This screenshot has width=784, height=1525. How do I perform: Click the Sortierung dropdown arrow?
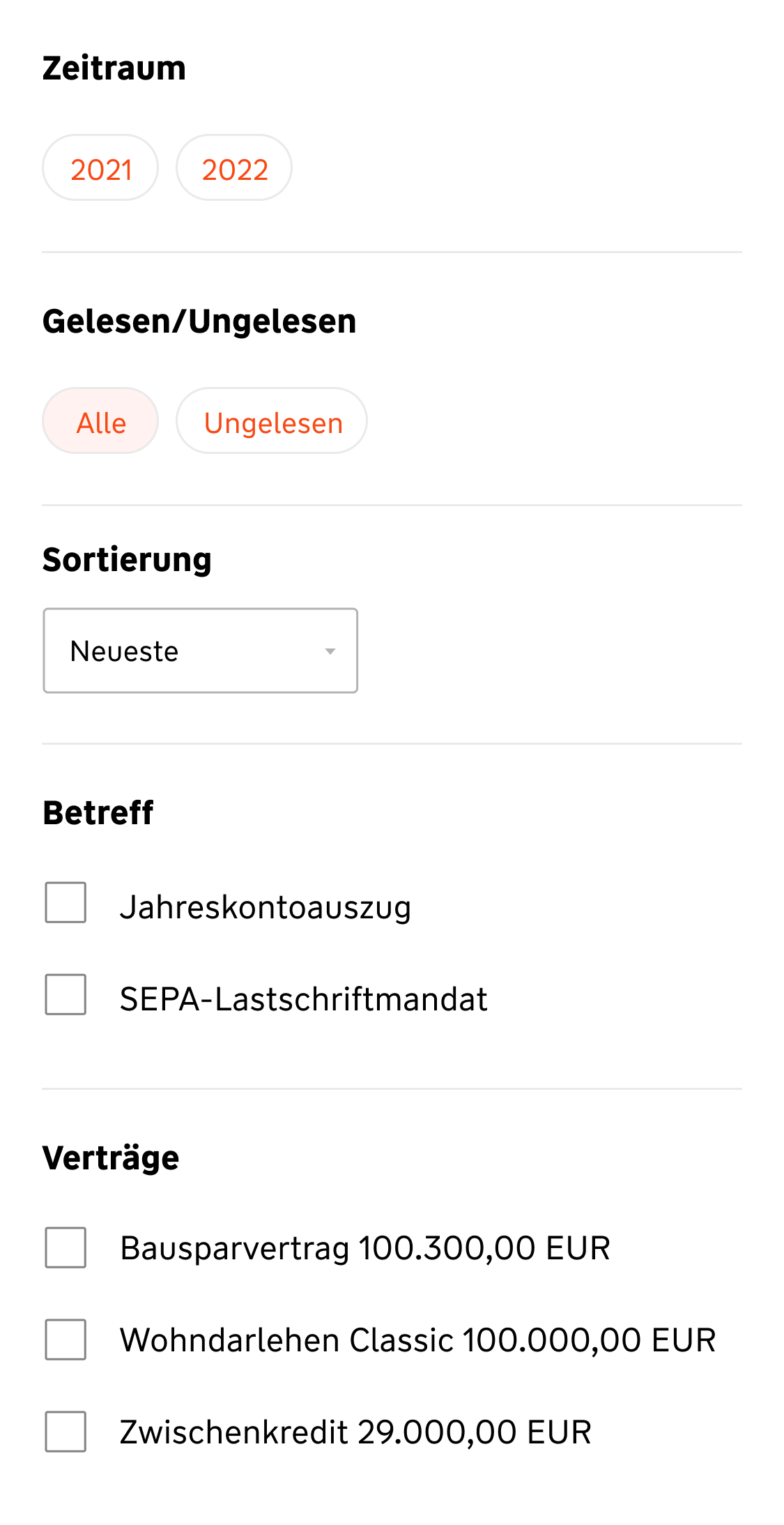[330, 651]
